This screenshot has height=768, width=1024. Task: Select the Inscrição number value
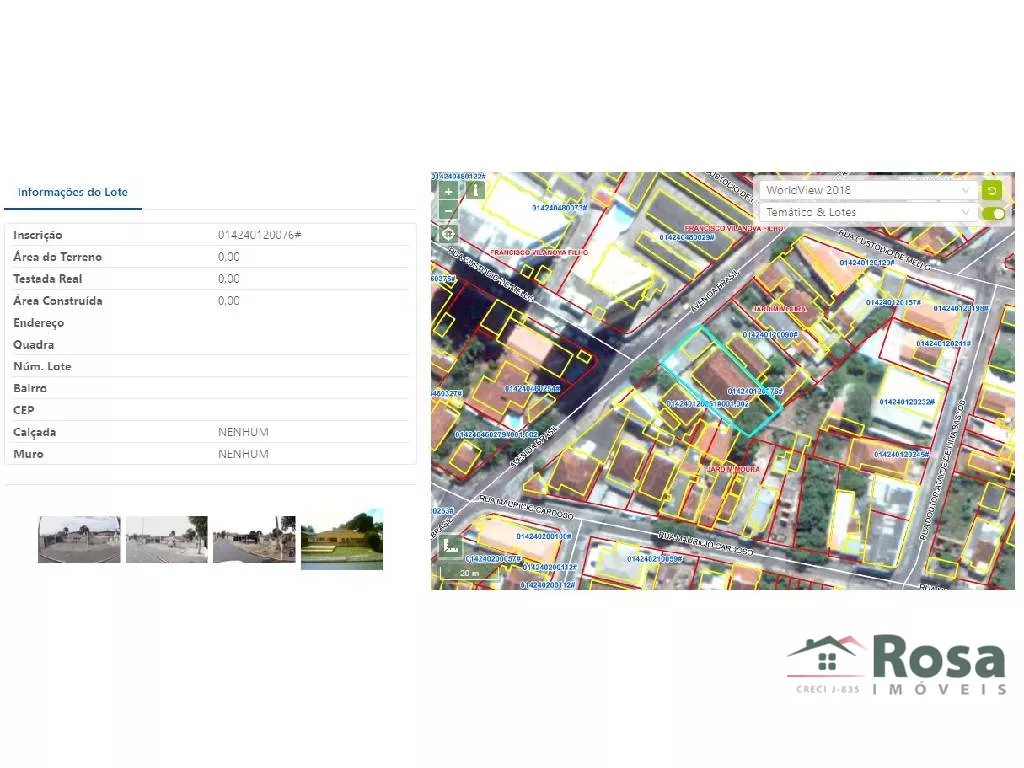coord(260,235)
